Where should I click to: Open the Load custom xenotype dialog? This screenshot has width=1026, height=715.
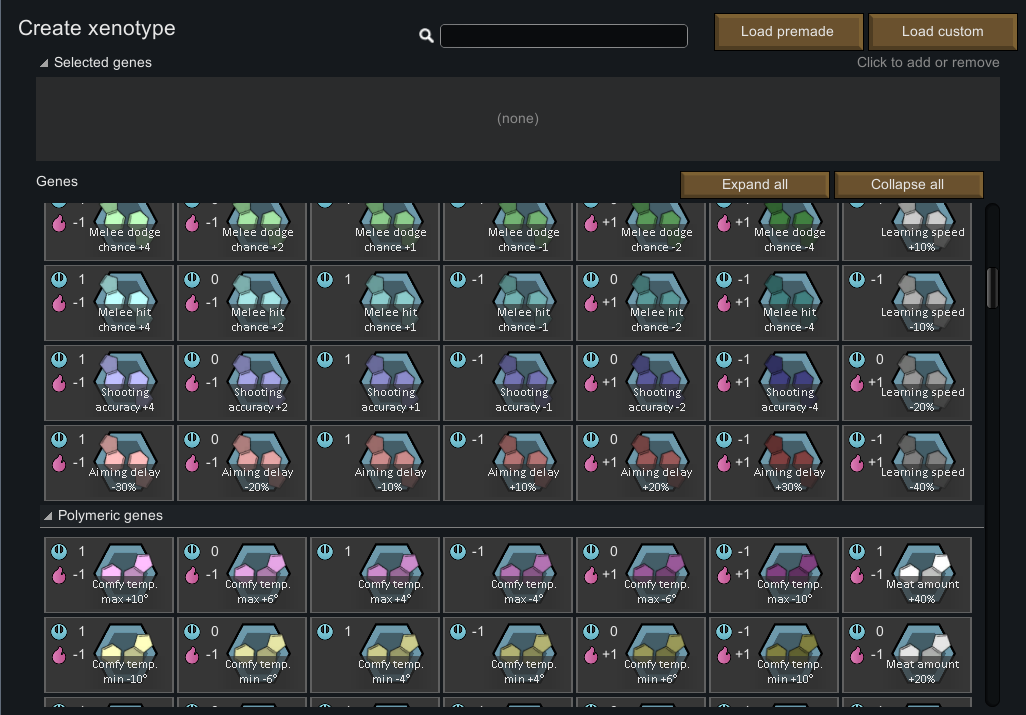[942, 31]
